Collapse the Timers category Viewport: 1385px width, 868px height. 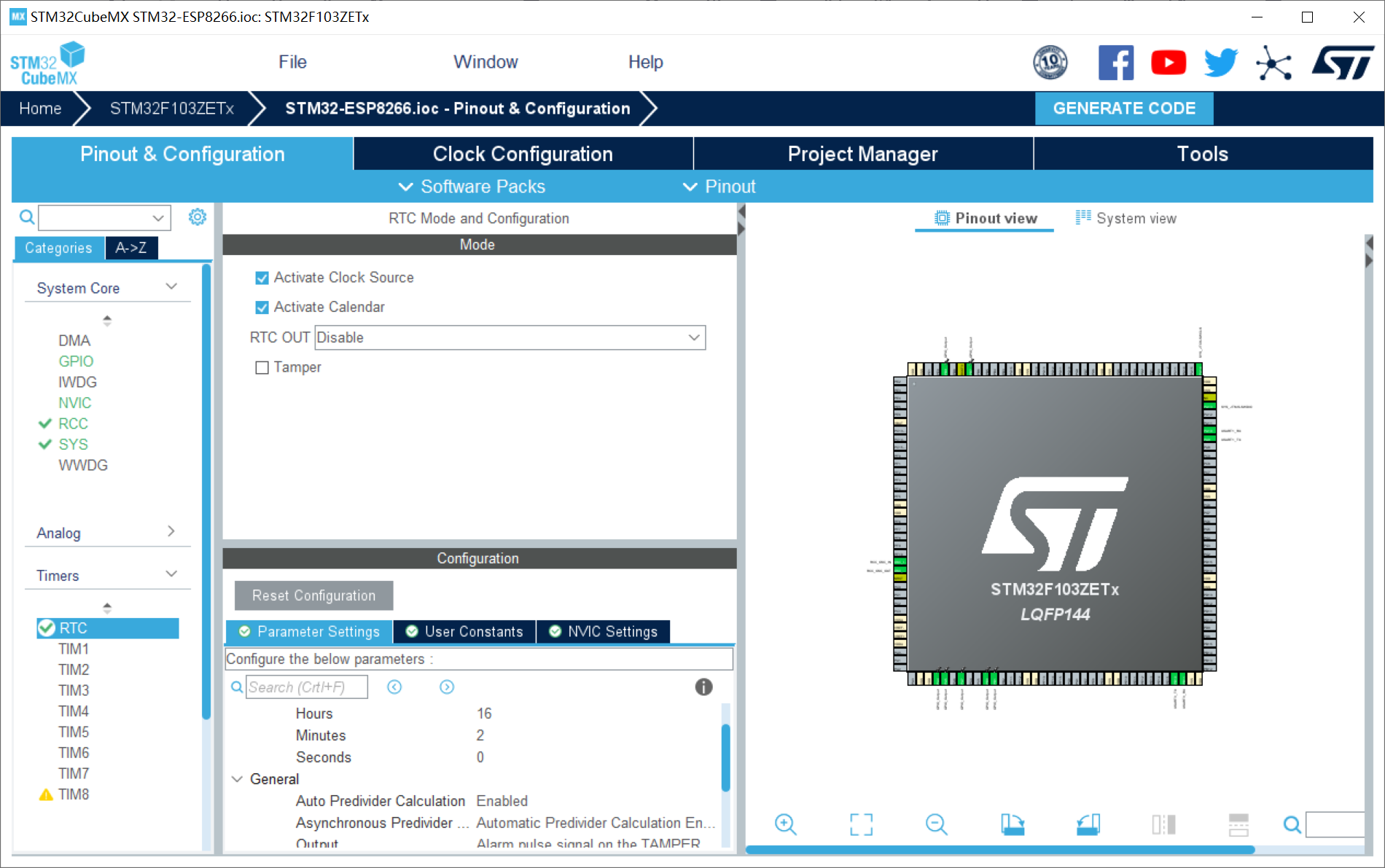click(171, 574)
